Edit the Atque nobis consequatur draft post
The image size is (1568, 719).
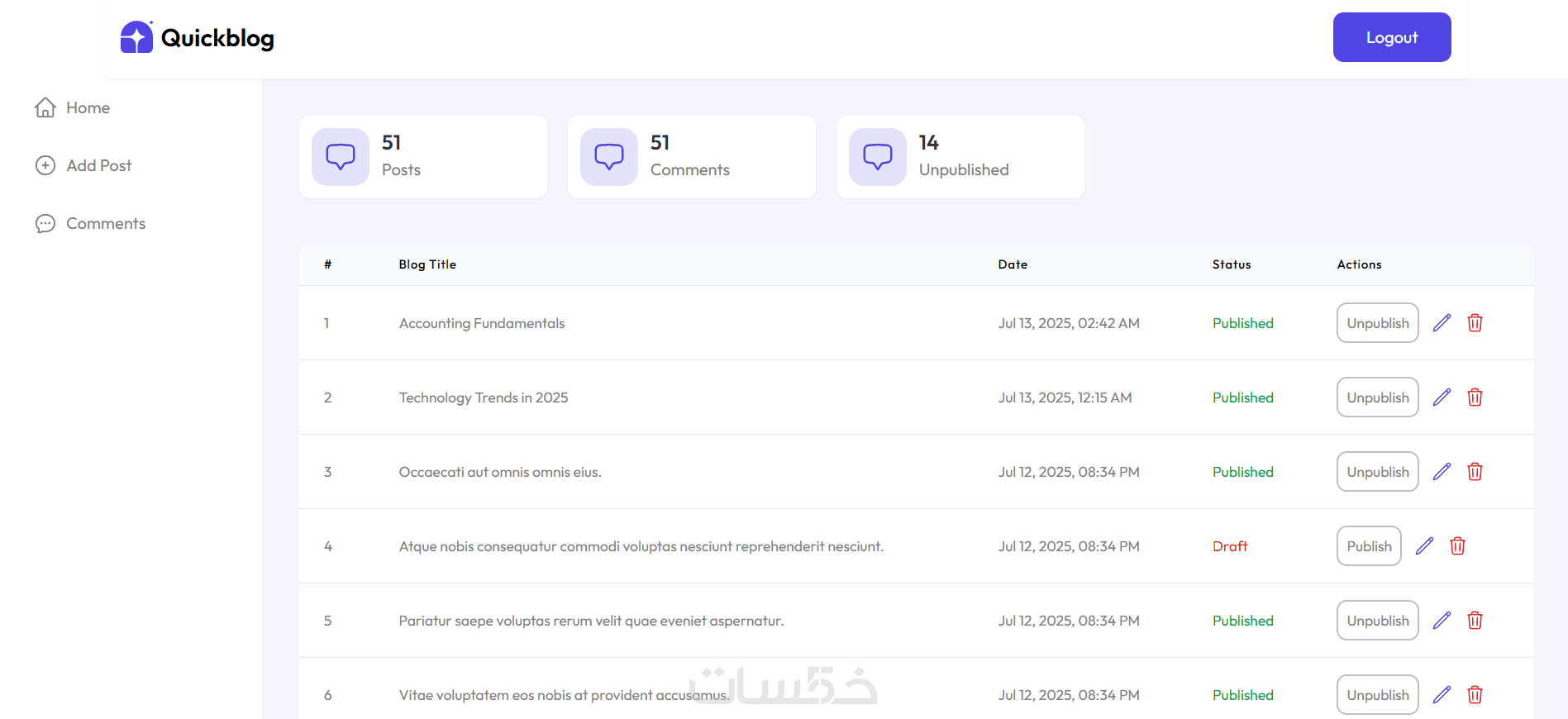[x=1424, y=546]
